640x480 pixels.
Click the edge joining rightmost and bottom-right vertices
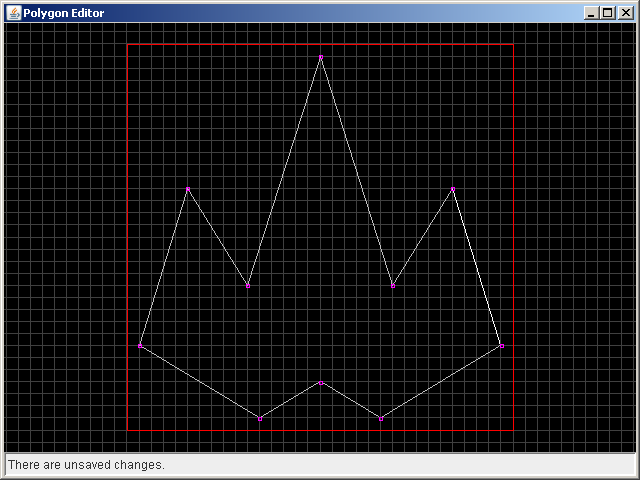(441, 382)
